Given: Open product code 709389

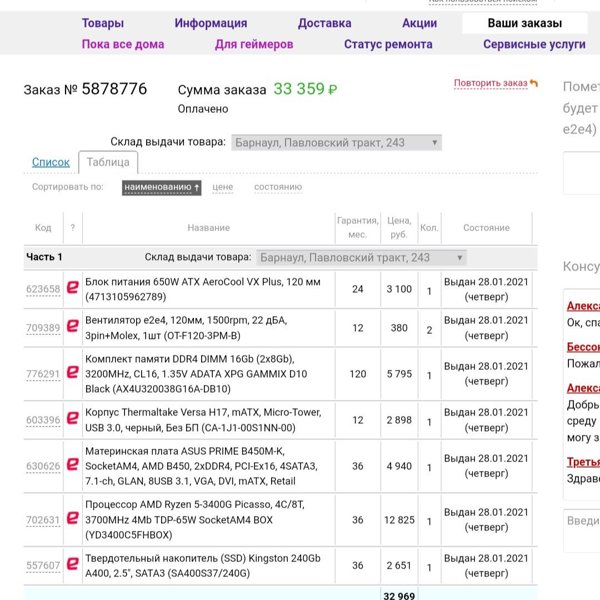Looking at the screenshot, I should (43, 328).
